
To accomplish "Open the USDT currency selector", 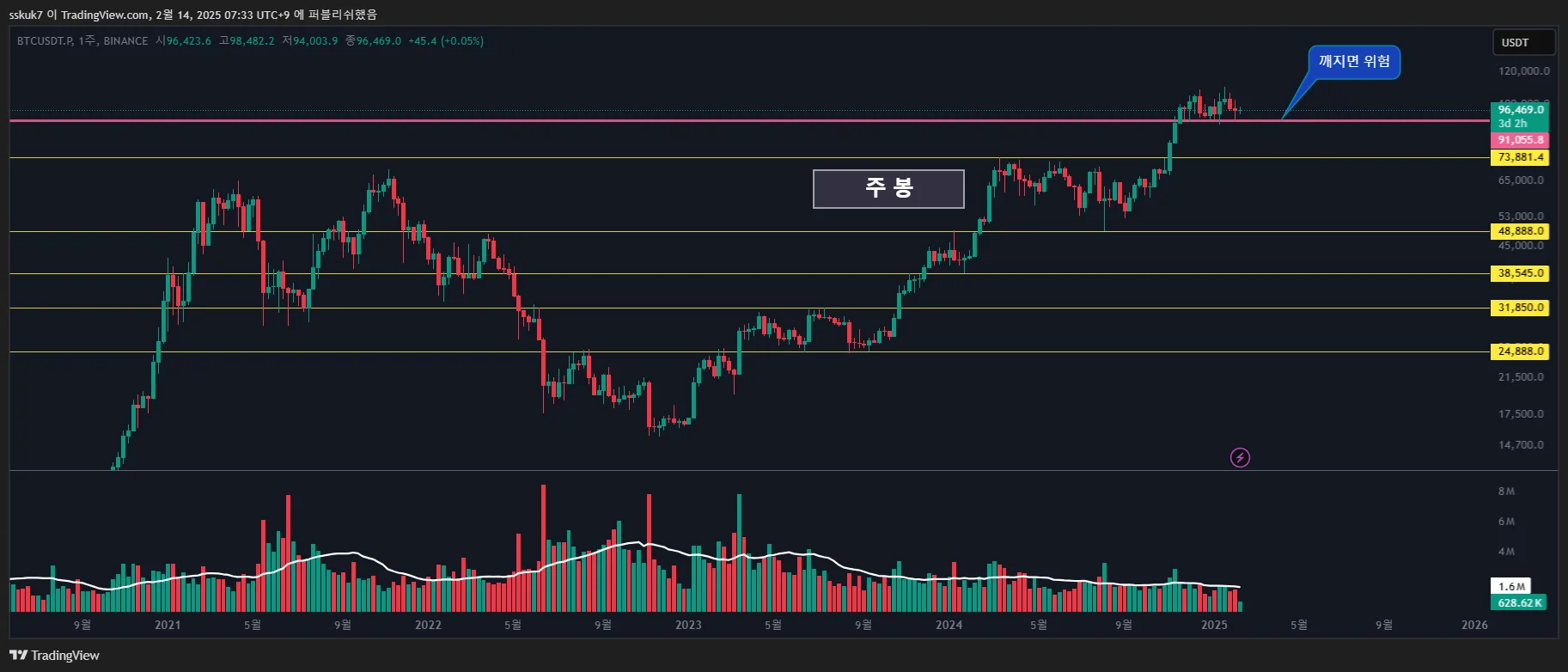I will pos(1522,42).
